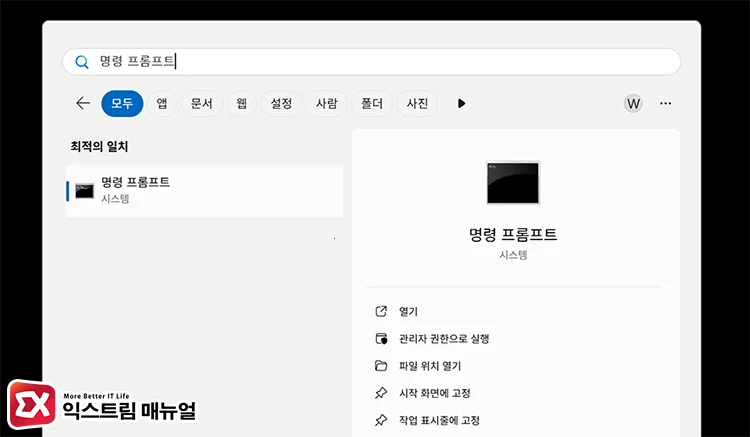Switch to the 폴더 filter tab
This screenshot has width=750, height=437.
pyautogui.click(x=372, y=103)
